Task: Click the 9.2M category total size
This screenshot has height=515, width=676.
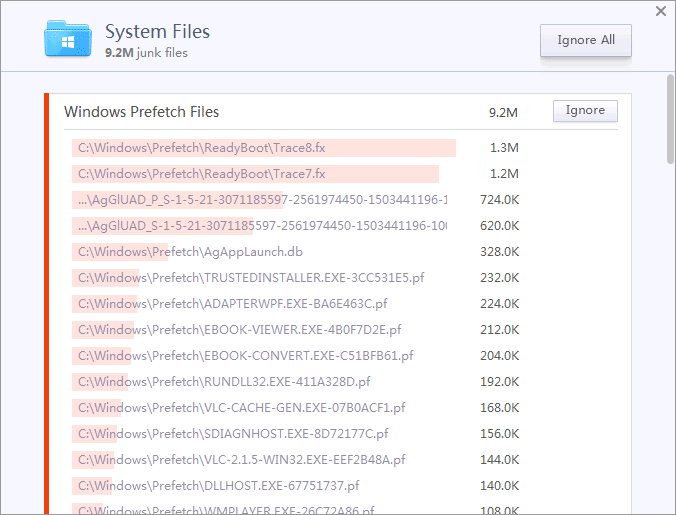Action: point(503,113)
